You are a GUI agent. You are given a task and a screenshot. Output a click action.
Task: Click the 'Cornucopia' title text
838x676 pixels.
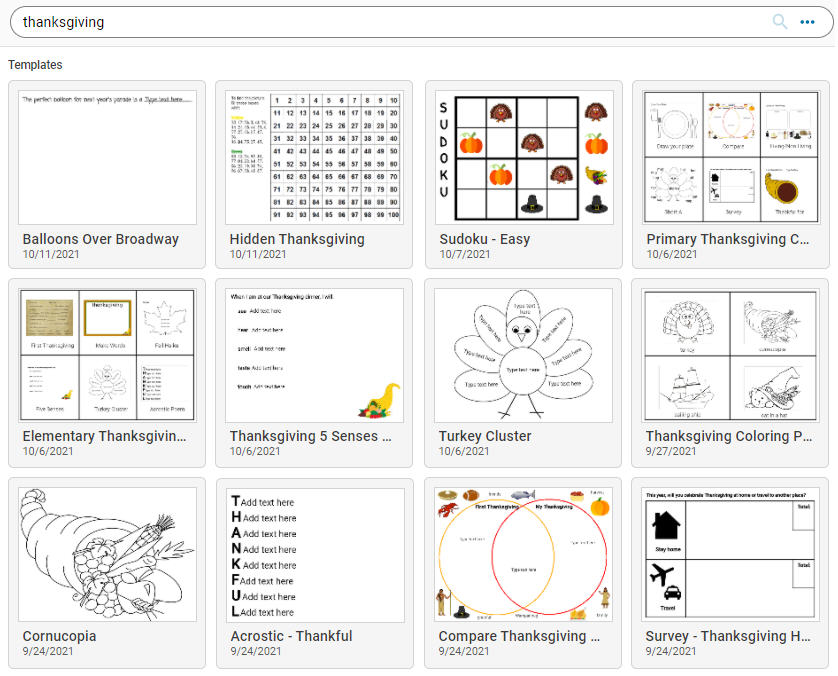(x=59, y=636)
